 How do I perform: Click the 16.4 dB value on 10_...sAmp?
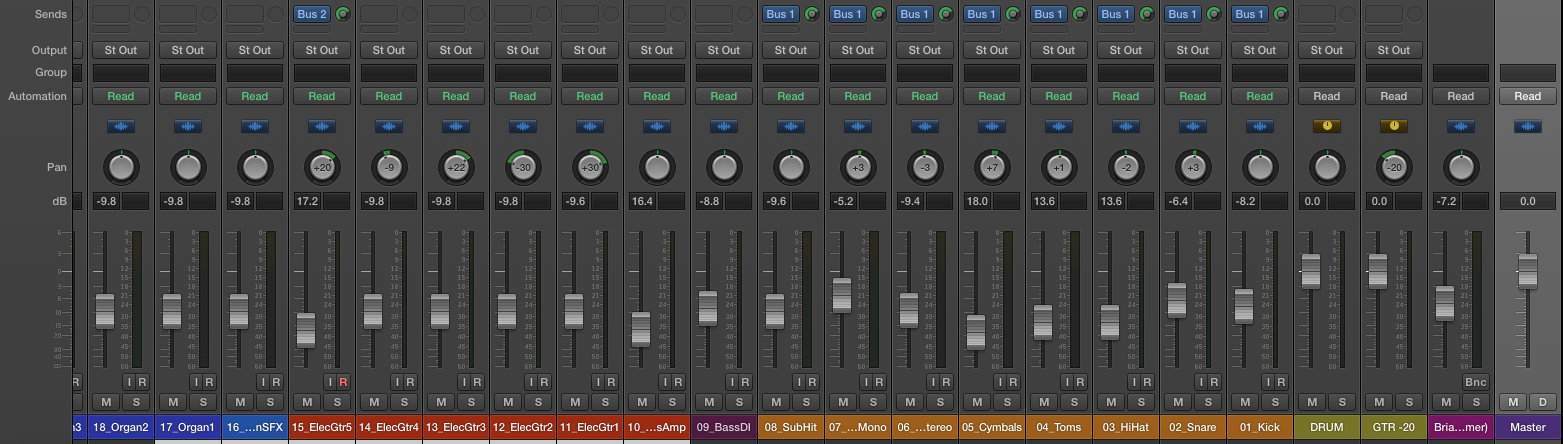642,201
